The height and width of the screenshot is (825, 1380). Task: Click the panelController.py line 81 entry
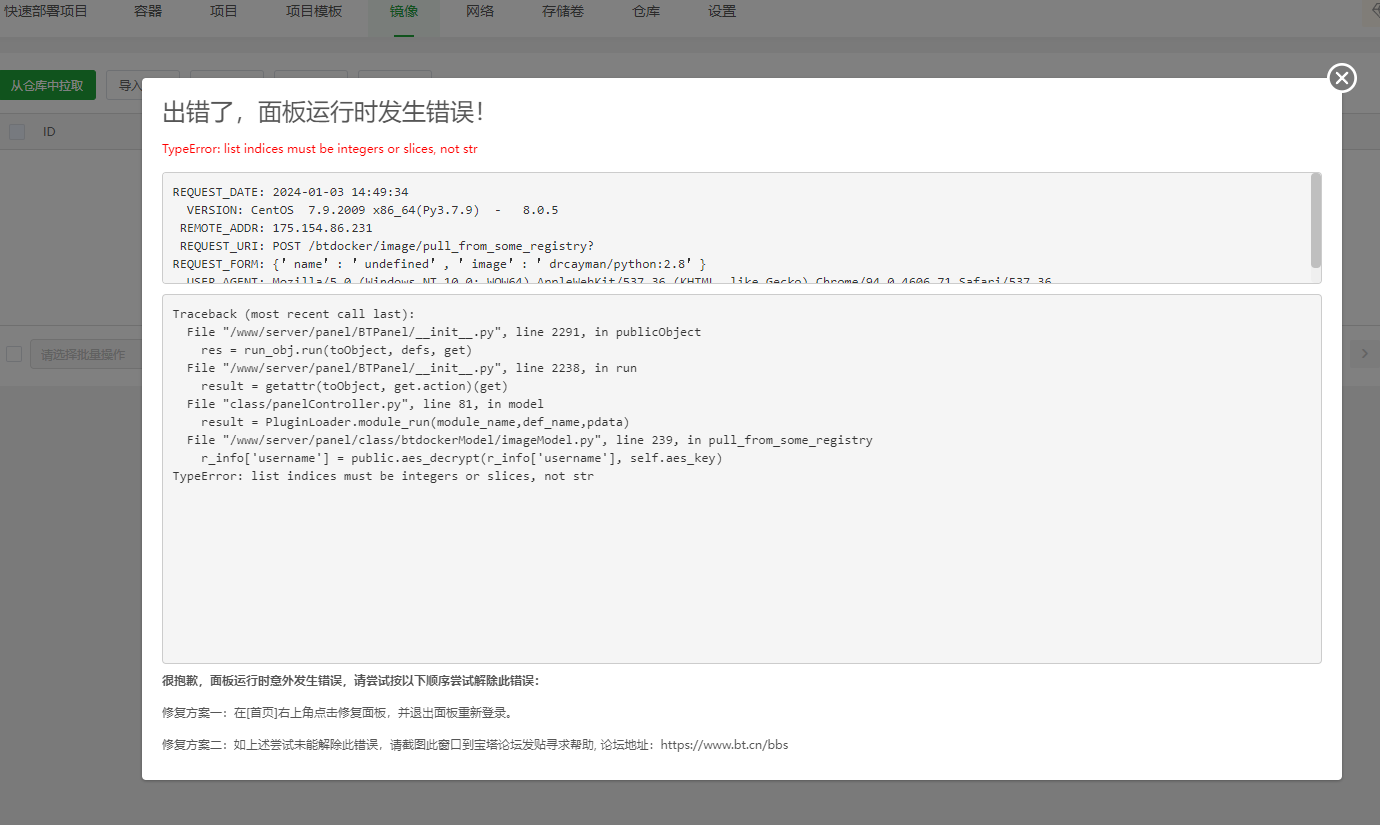[x=365, y=404]
